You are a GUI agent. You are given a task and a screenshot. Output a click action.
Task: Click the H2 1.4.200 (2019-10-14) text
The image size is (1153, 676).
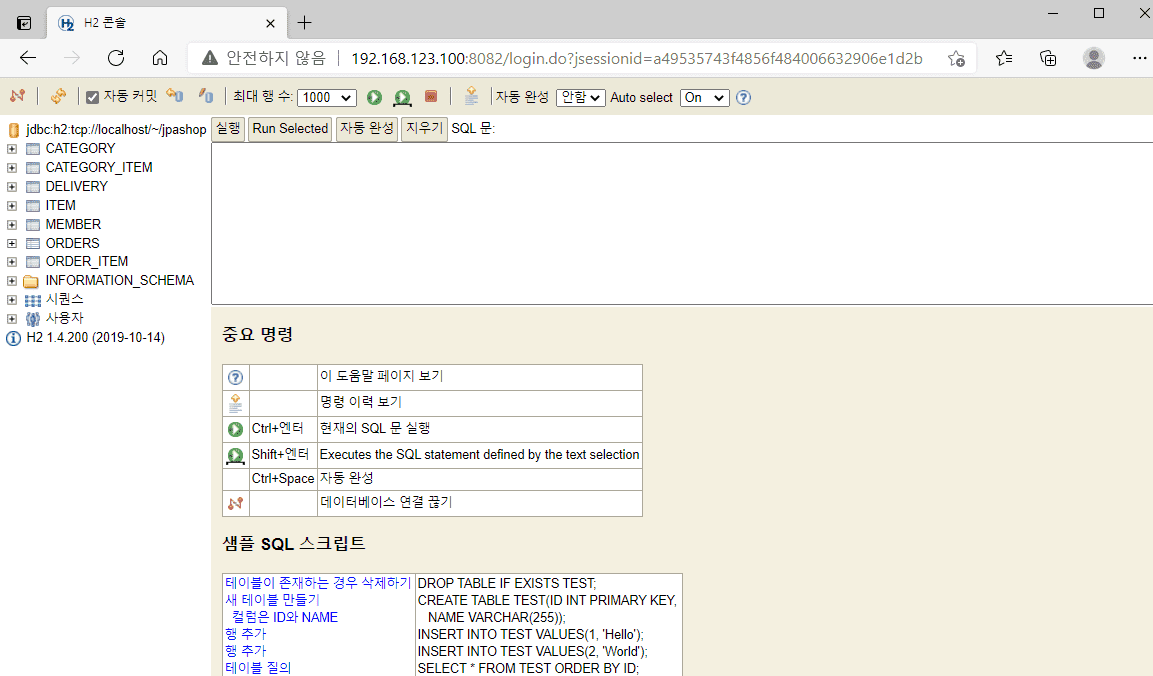[96, 338]
